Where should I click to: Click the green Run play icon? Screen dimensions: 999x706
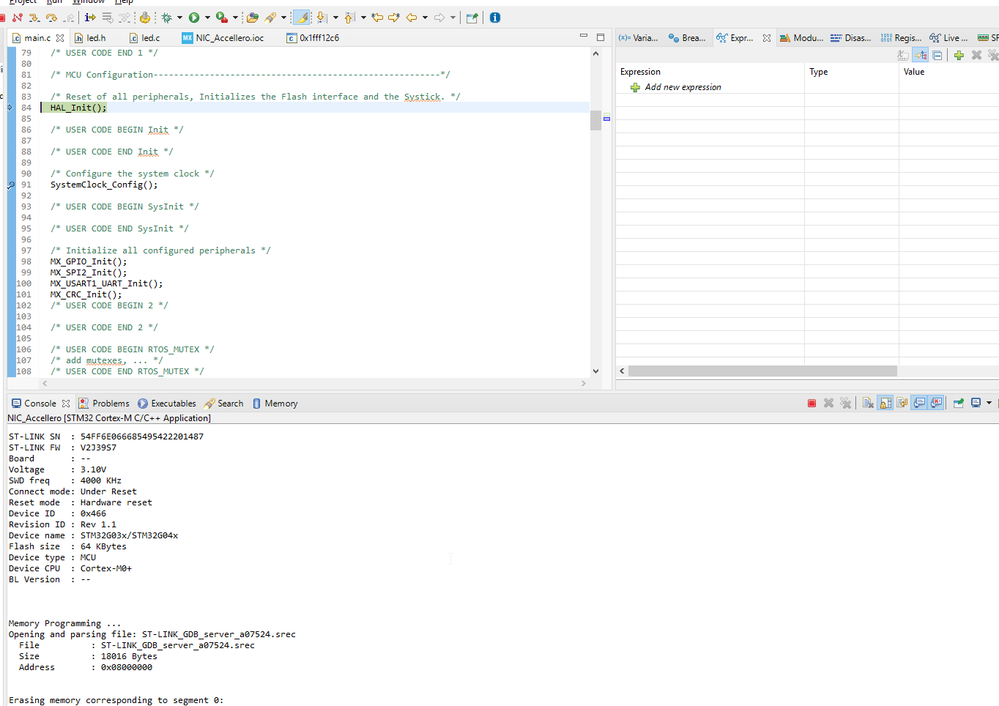(194, 17)
